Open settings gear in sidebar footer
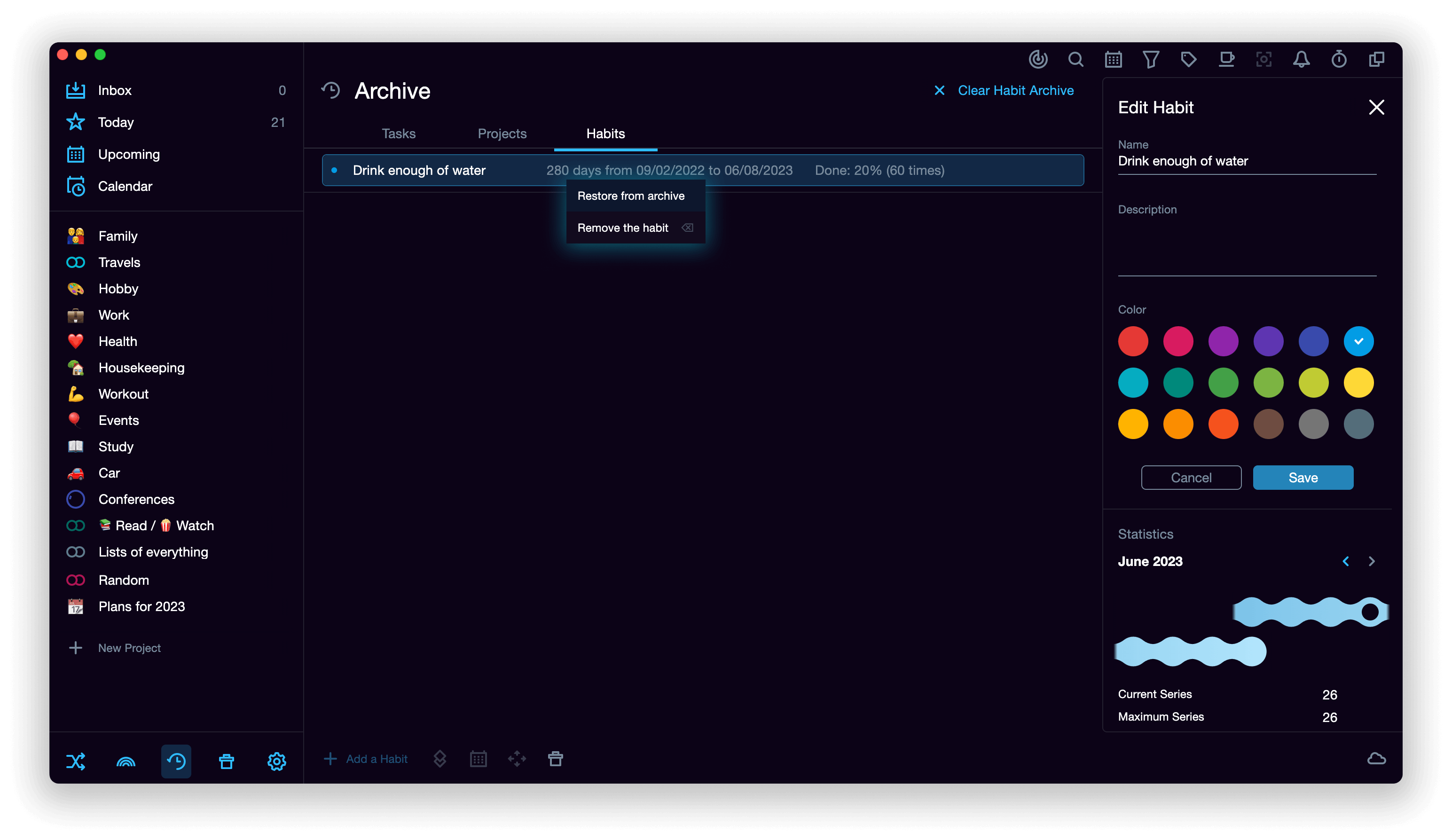This screenshot has width=1452, height=840. [276, 761]
